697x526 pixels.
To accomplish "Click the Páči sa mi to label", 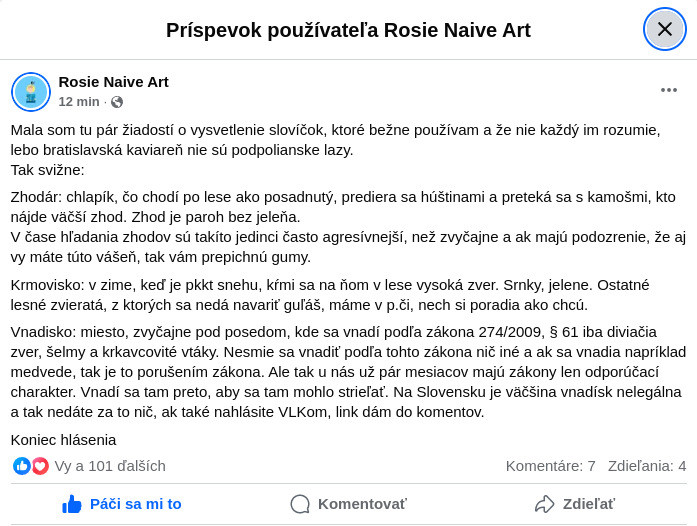I will click(136, 504).
